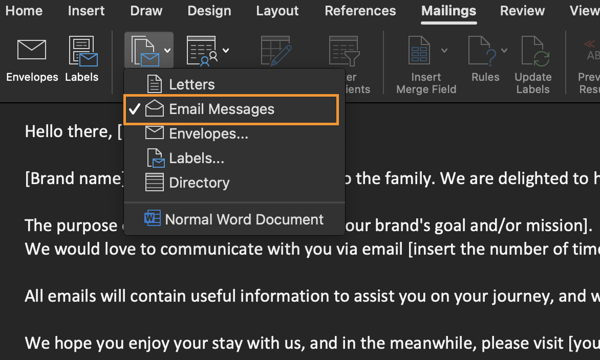Click the Update Labels icon

535,51
